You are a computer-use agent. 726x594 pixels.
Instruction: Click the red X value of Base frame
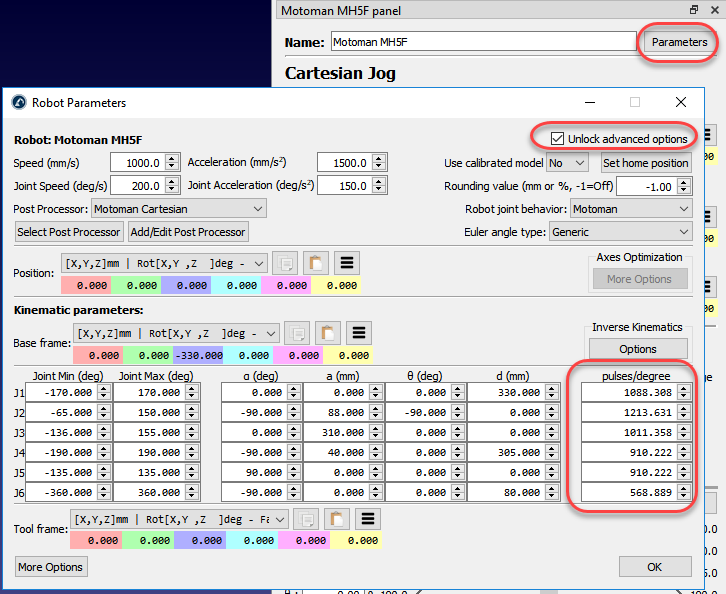(98, 355)
